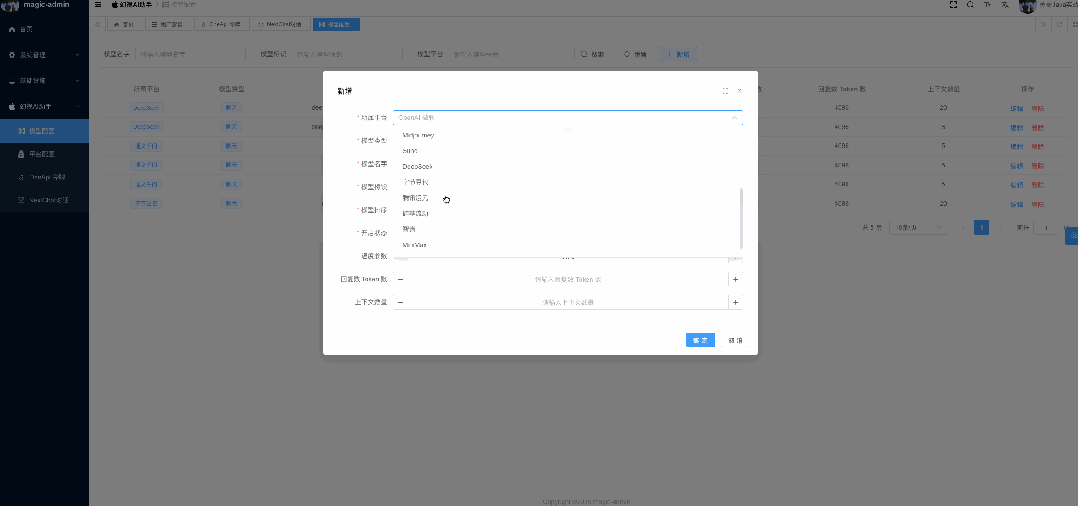Cancel the dialog with the 取消 button
1078x506 pixels.
735,340
